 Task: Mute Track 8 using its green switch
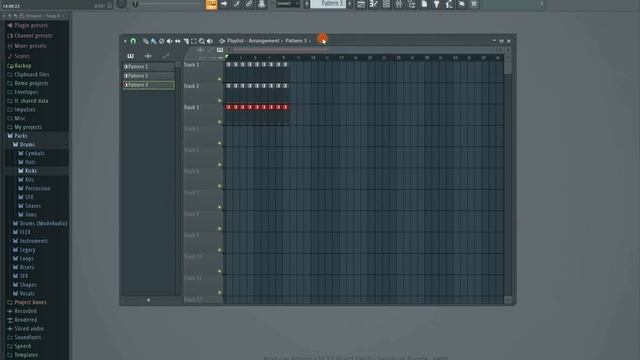pyautogui.click(x=220, y=229)
